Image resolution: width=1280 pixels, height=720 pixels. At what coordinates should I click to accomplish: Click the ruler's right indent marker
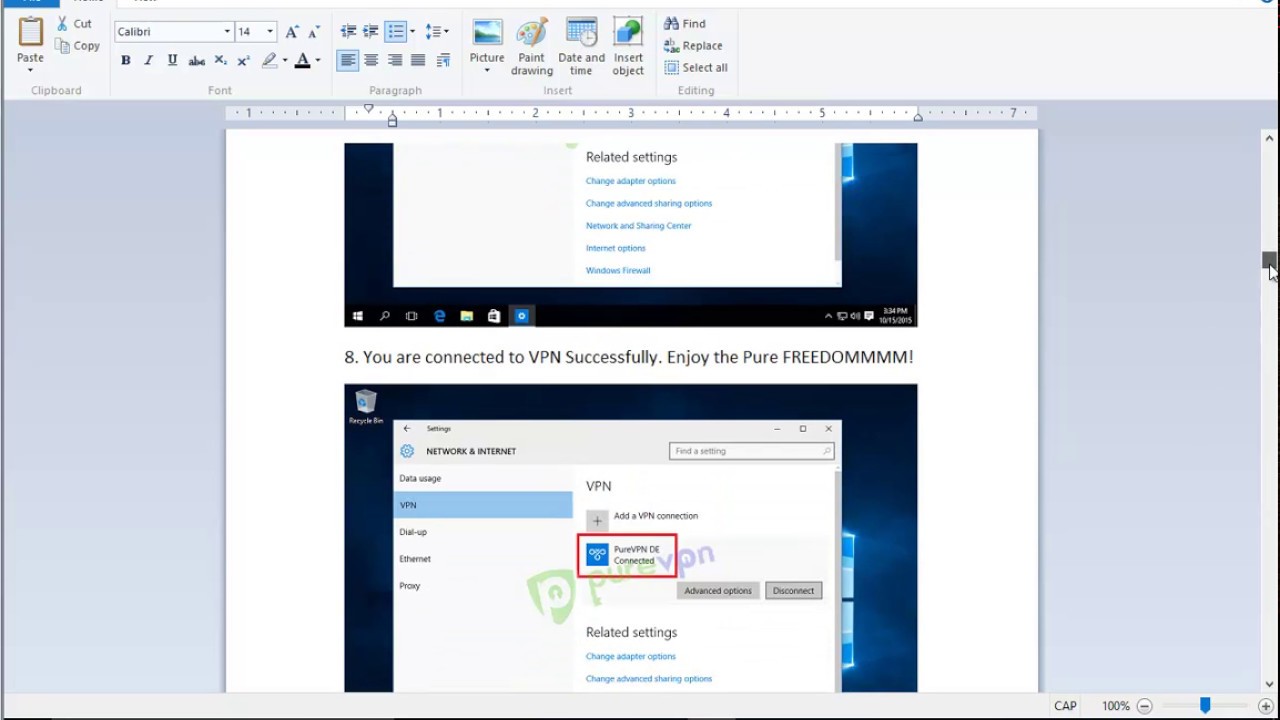click(918, 117)
